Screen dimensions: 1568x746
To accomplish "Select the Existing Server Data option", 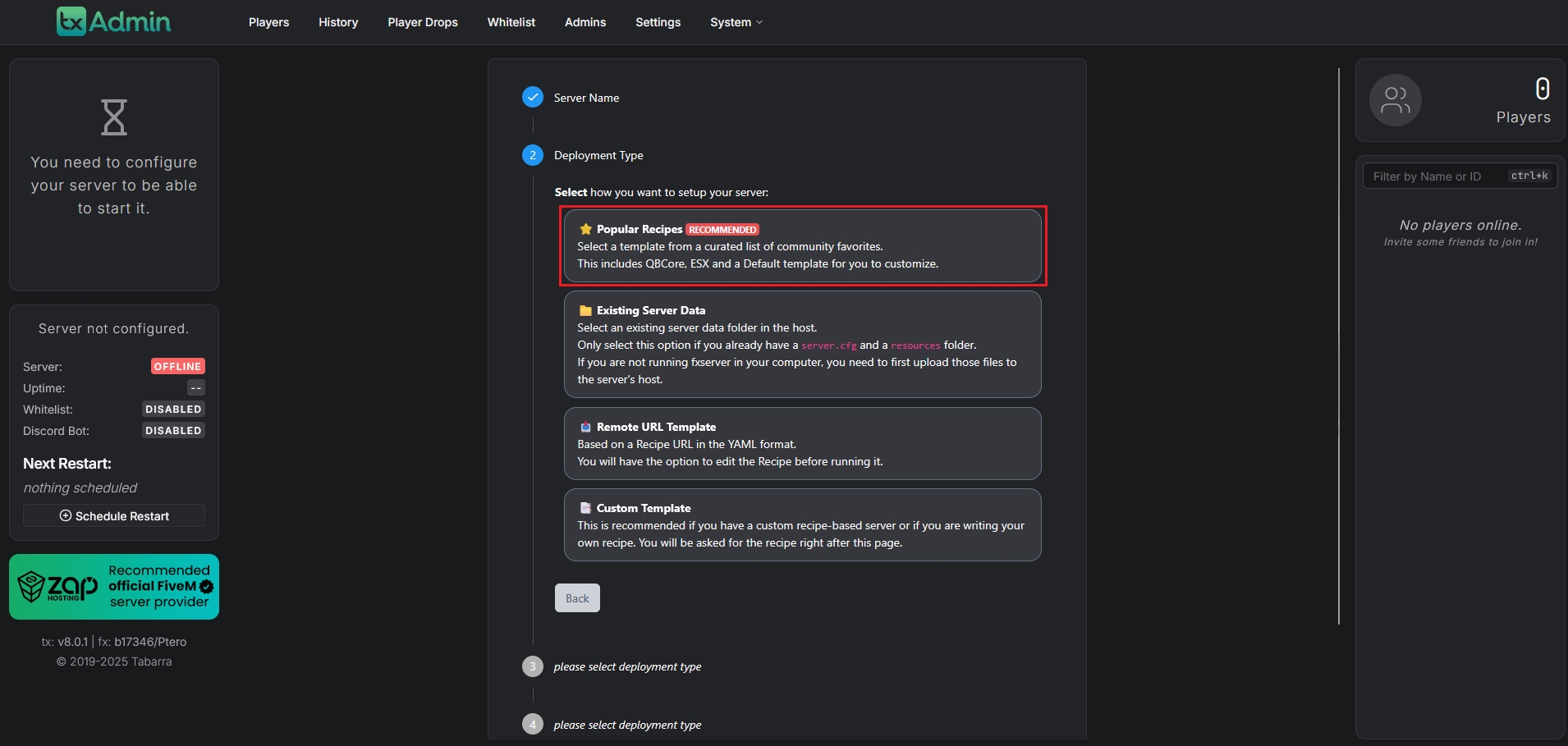I will [802, 345].
